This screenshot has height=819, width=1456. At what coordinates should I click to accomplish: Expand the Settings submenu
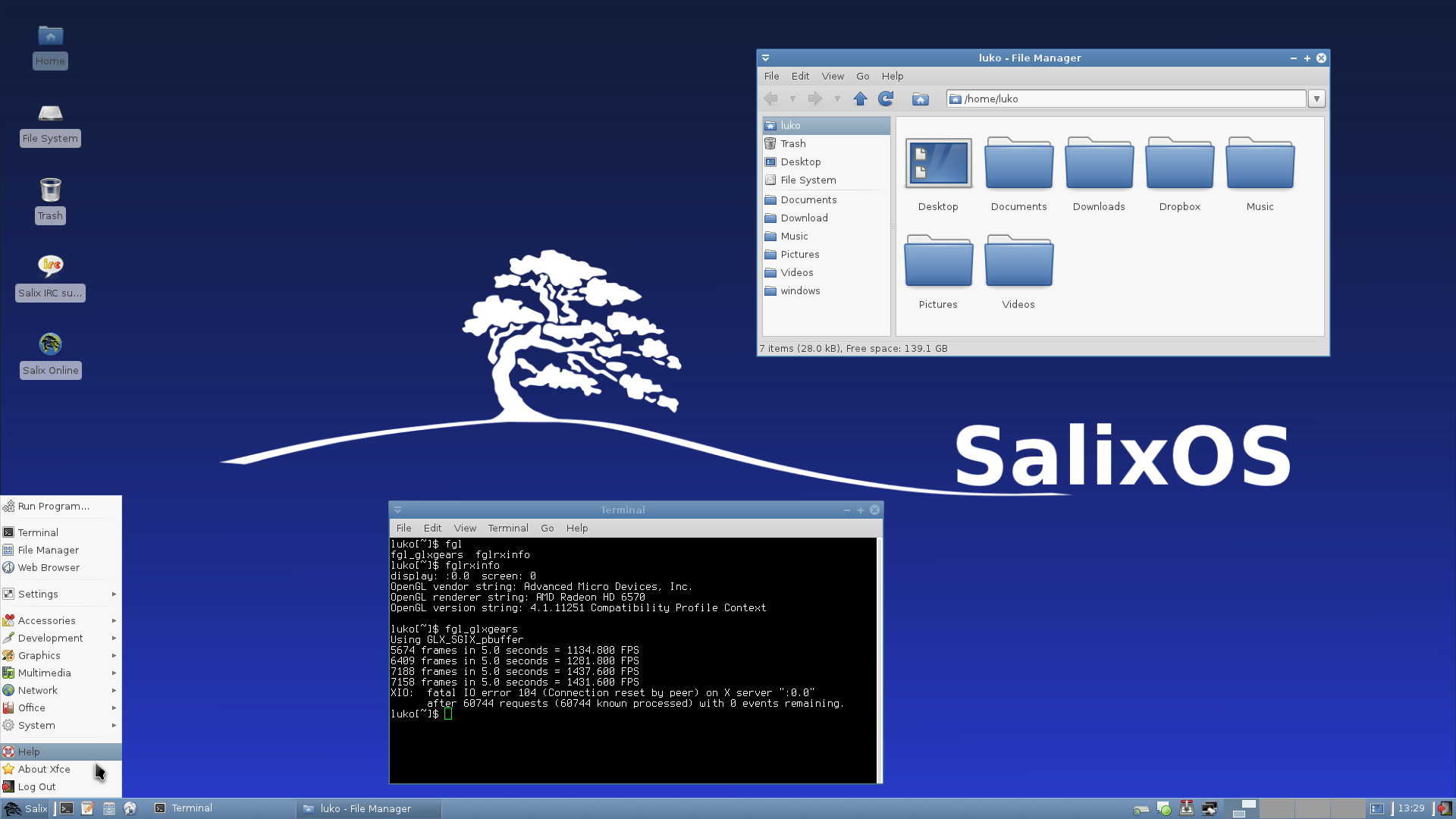coord(61,594)
